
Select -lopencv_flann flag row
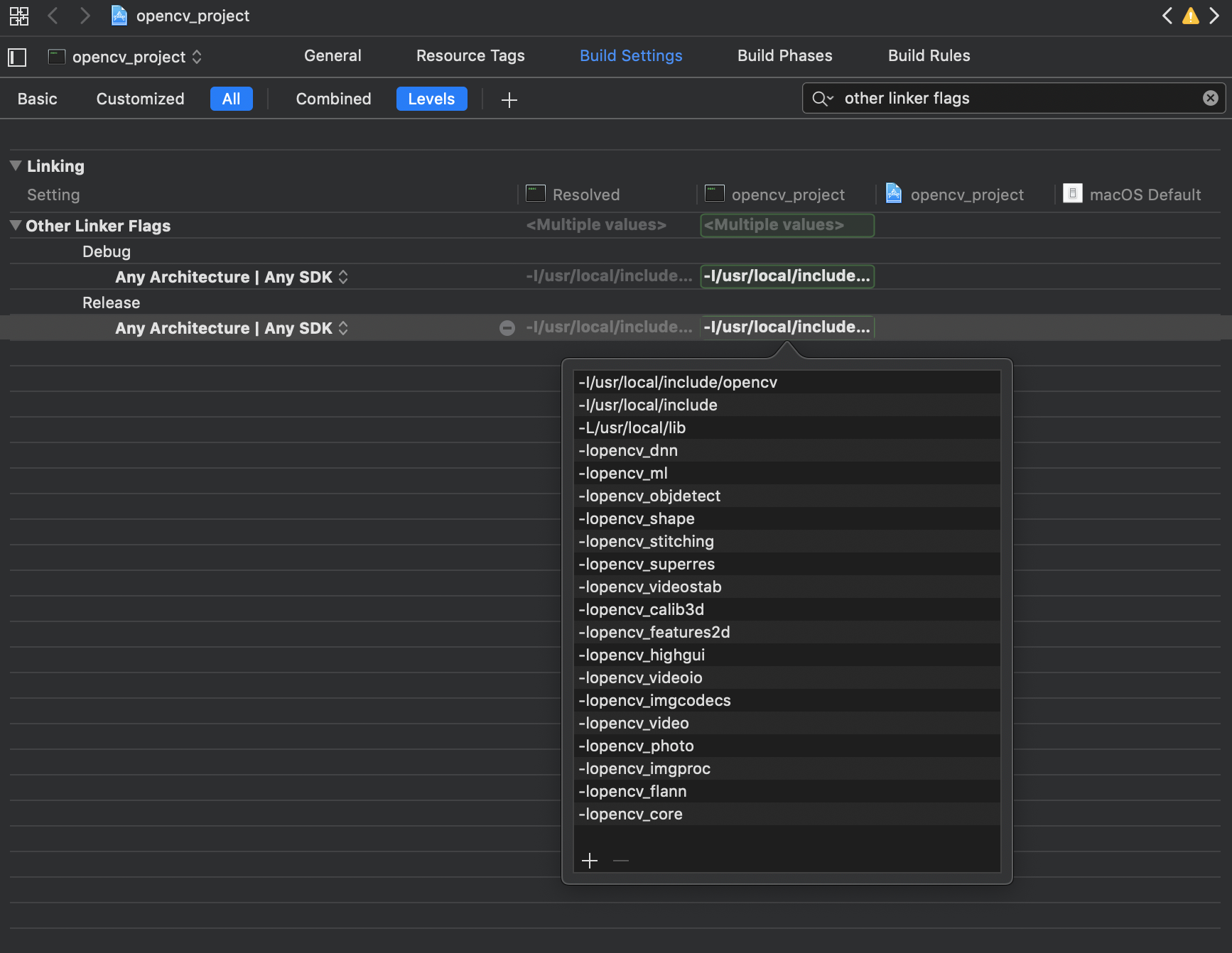click(x=787, y=791)
